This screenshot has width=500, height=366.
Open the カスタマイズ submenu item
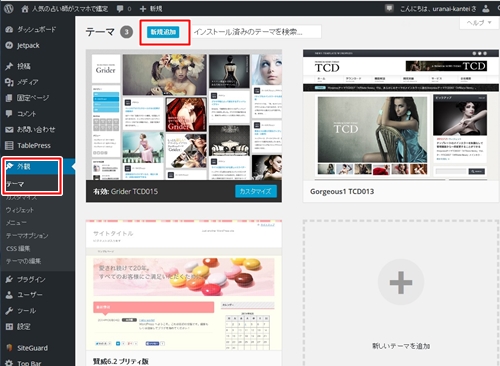point(21,197)
